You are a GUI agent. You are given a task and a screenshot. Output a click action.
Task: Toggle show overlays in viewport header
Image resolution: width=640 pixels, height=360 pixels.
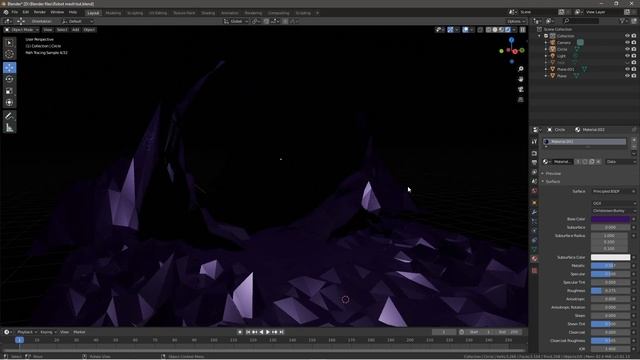(466, 30)
